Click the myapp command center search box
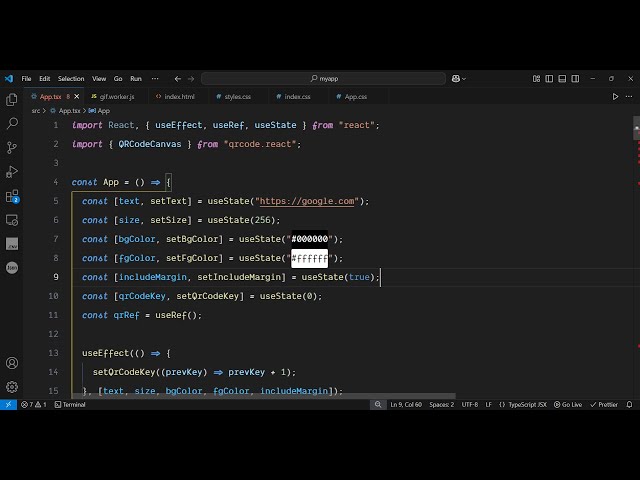 pyautogui.click(x=323, y=78)
